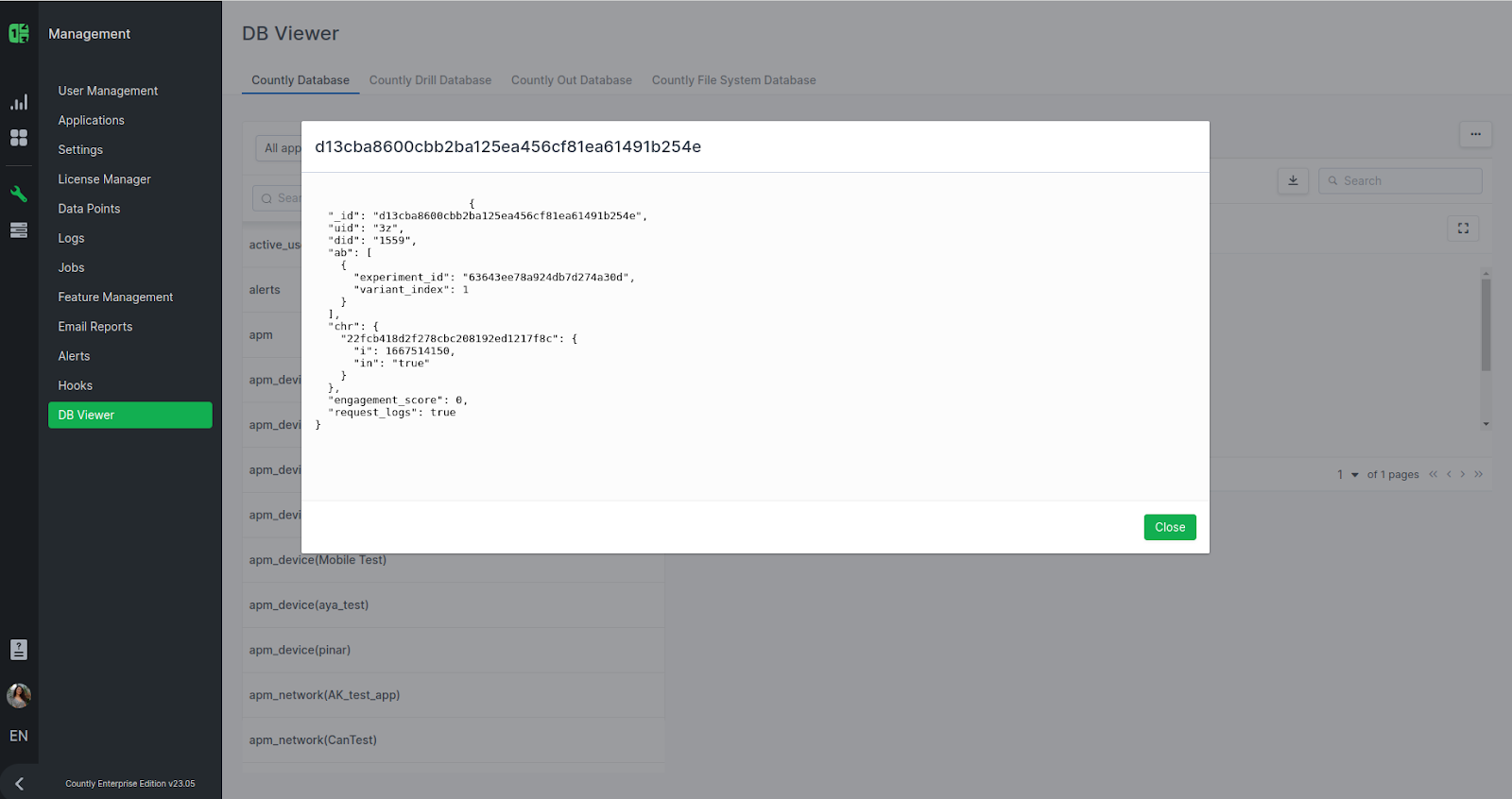The height and width of the screenshot is (799, 1512).
Task: Go to previous page chevron
Action: pyautogui.click(x=1449, y=474)
